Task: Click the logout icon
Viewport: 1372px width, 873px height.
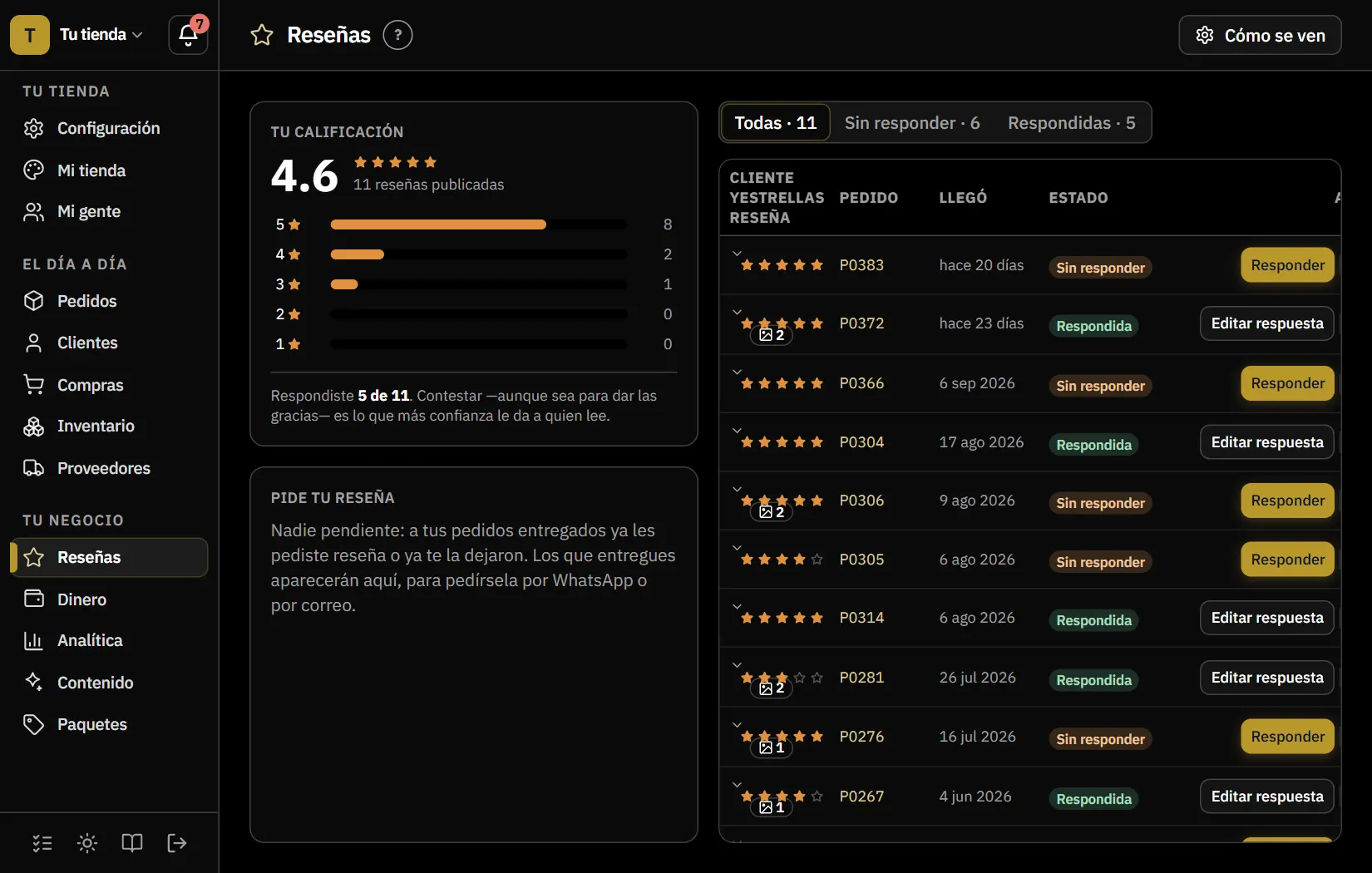Action: (x=177, y=843)
